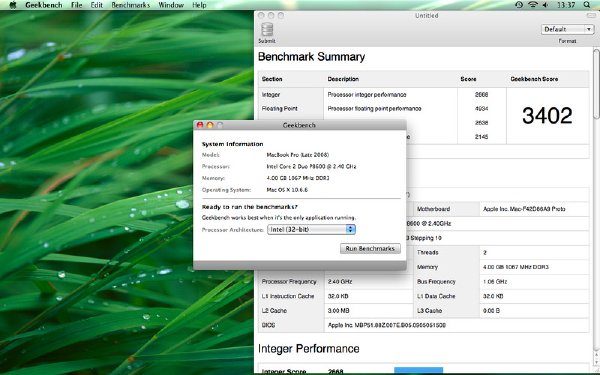Click the blue Integer Score bar
Screen dimensions: 600x375
tap(418, 370)
